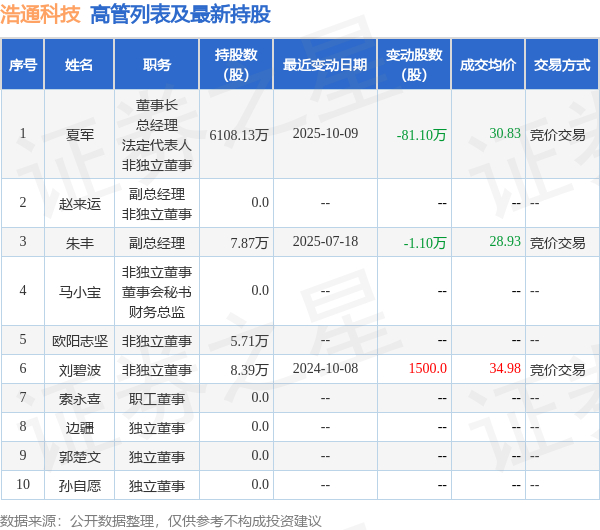Select the 职务 column header

tap(157, 65)
